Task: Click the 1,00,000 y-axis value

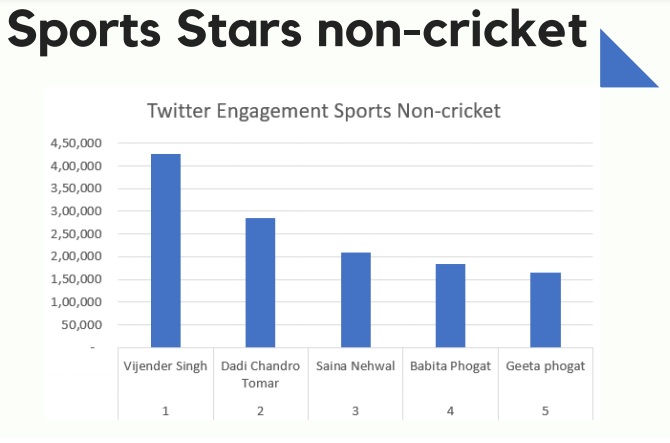Action: tap(74, 302)
